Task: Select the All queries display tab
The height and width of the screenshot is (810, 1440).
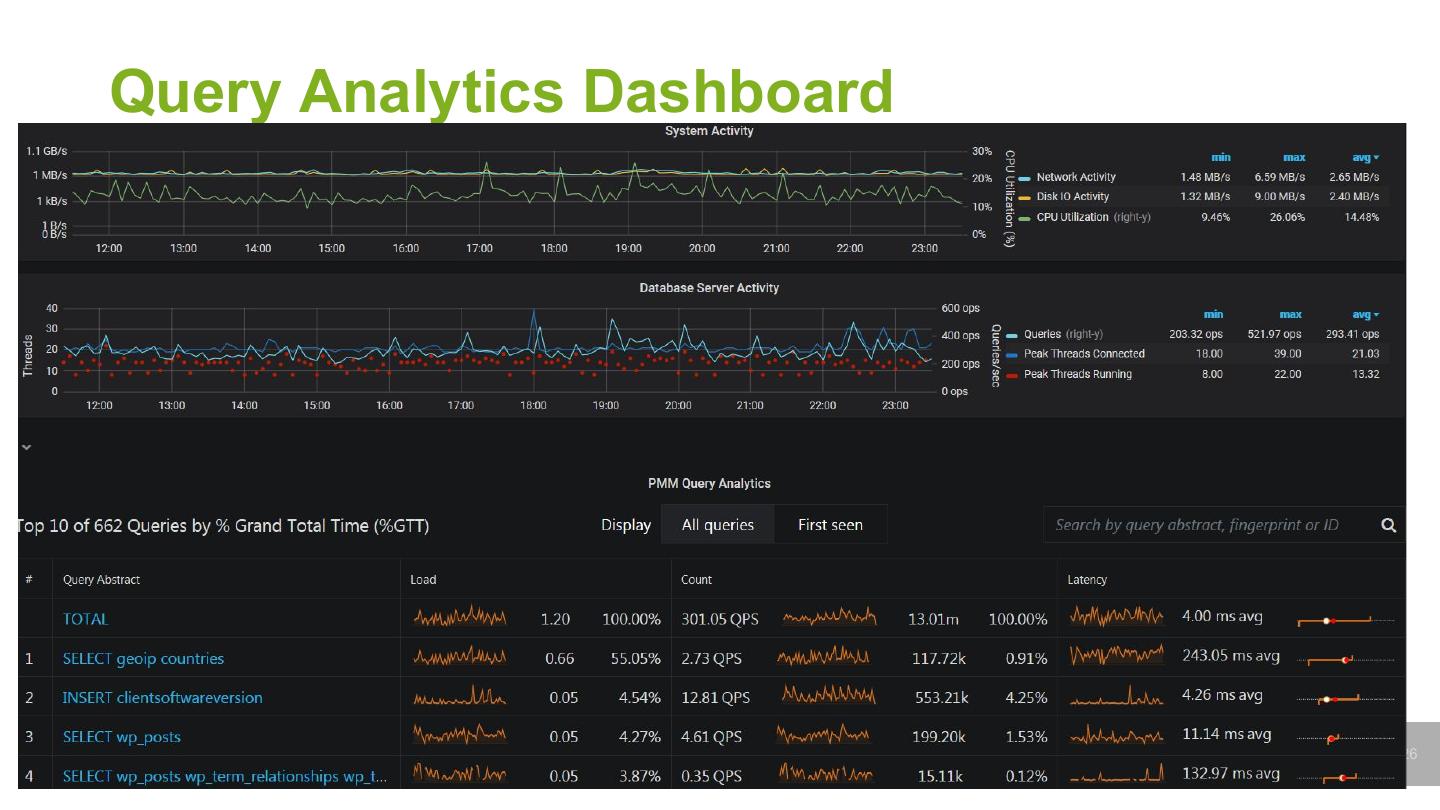Action: [718, 524]
